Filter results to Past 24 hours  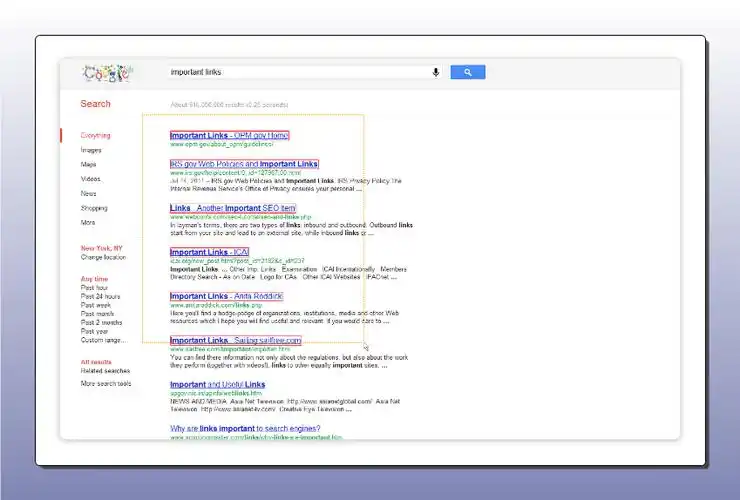[100, 297]
